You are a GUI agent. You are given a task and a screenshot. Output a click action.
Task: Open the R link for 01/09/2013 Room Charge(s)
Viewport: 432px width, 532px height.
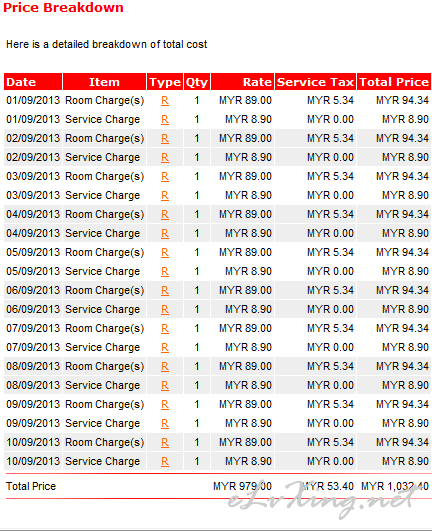(x=165, y=101)
